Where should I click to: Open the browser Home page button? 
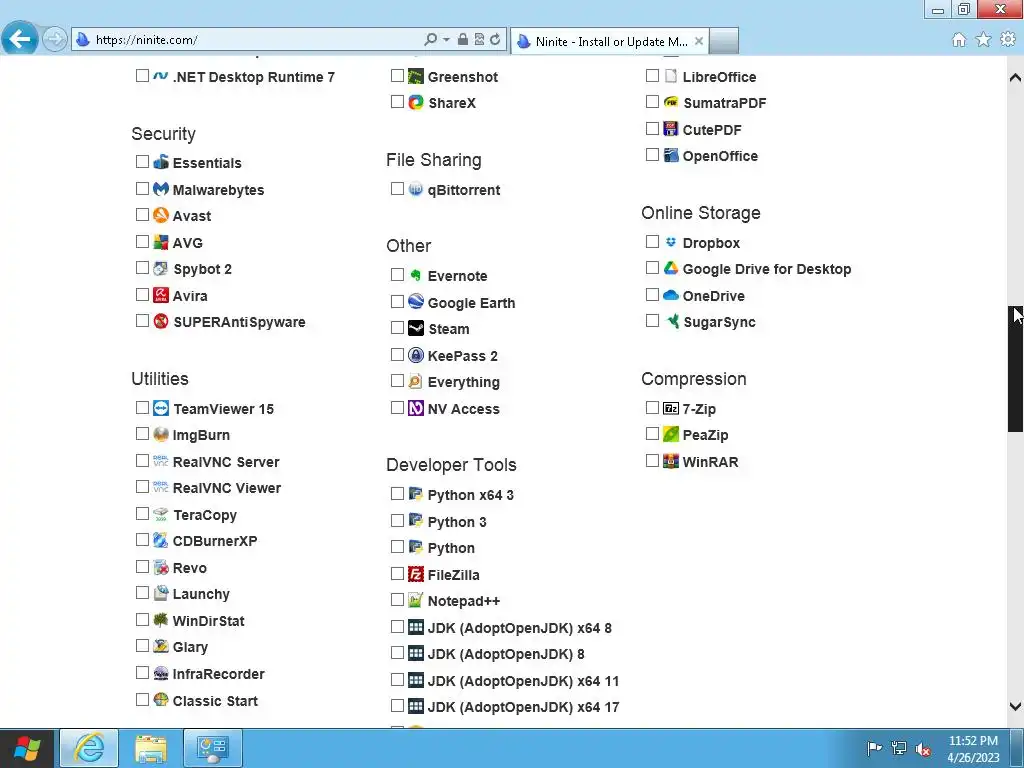[x=959, y=40]
